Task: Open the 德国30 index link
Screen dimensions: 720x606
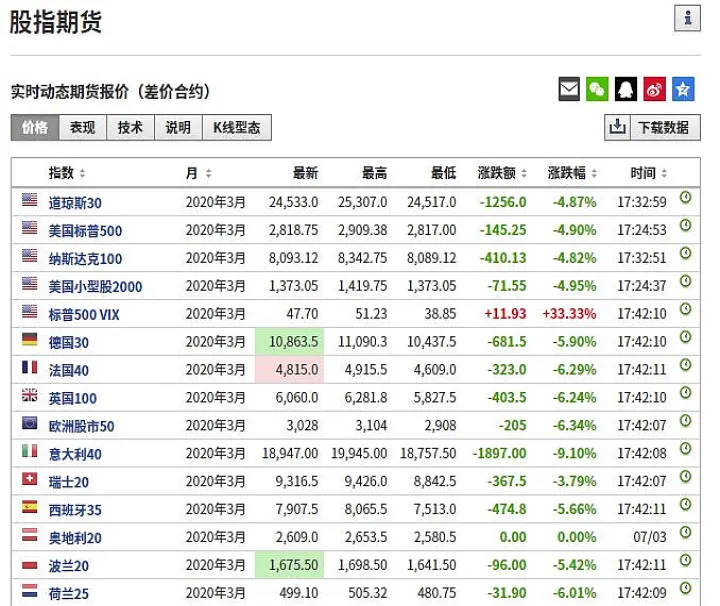Action: (69, 342)
